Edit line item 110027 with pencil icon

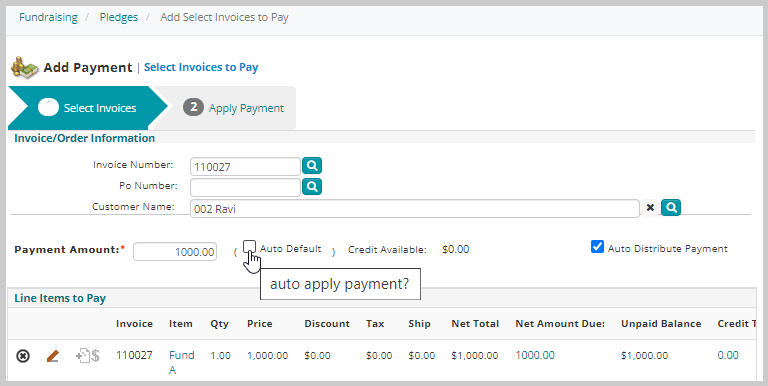pyautogui.click(x=52, y=356)
